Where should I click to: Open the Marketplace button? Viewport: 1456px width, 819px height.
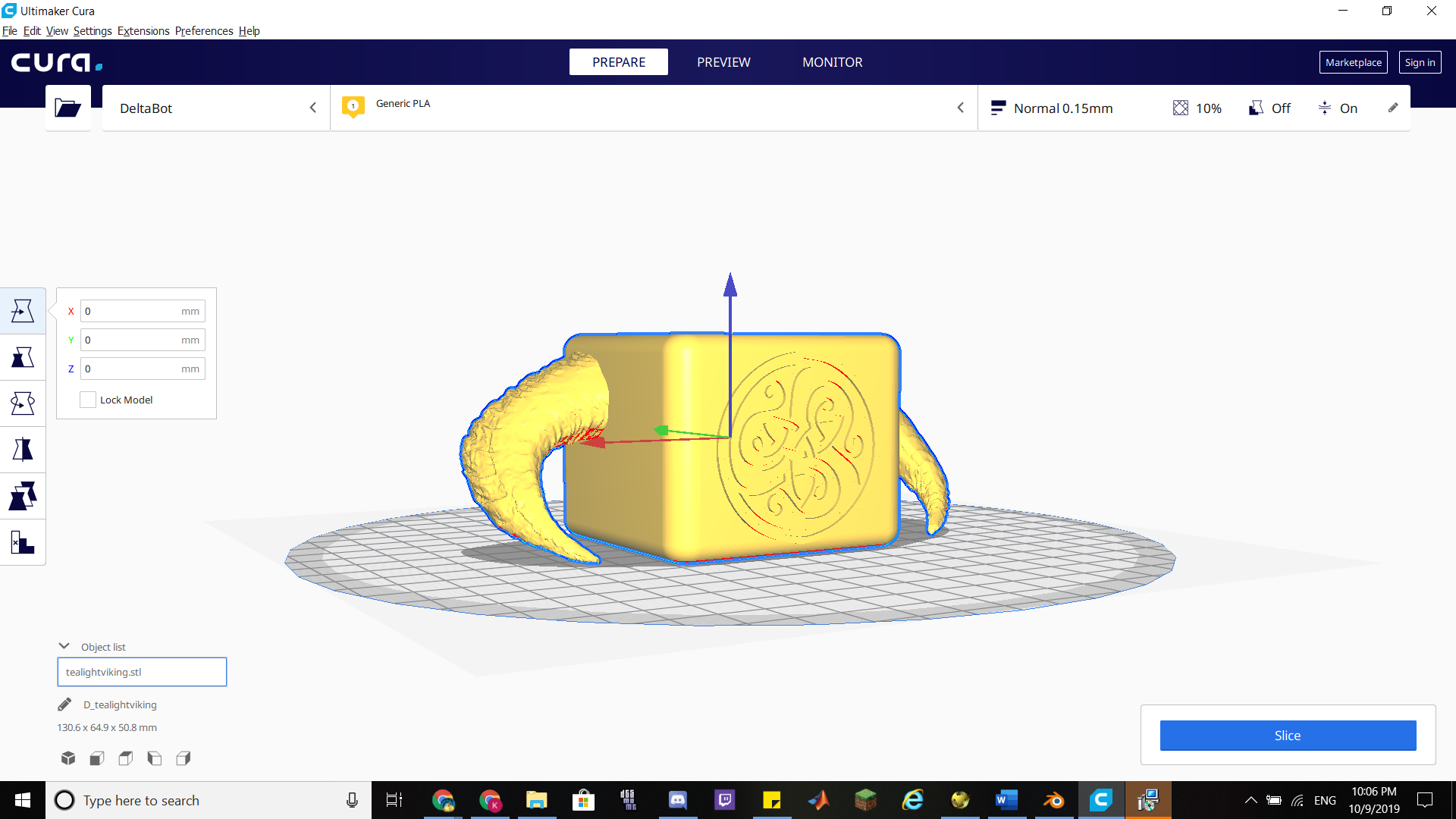pyautogui.click(x=1353, y=62)
